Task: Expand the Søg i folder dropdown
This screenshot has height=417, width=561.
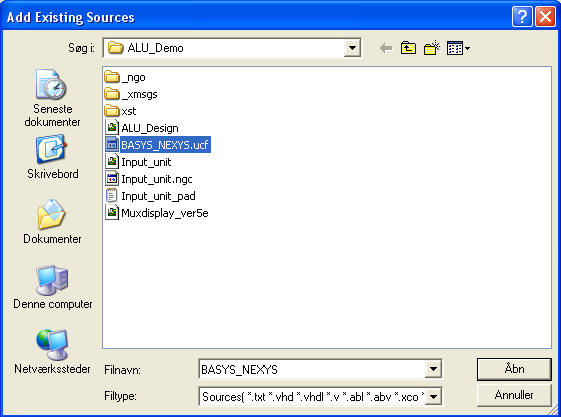Action: pos(352,48)
